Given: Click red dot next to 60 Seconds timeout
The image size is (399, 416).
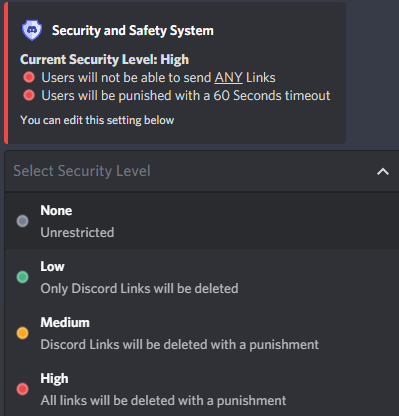Looking at the screenshot, I should (29, 95).
